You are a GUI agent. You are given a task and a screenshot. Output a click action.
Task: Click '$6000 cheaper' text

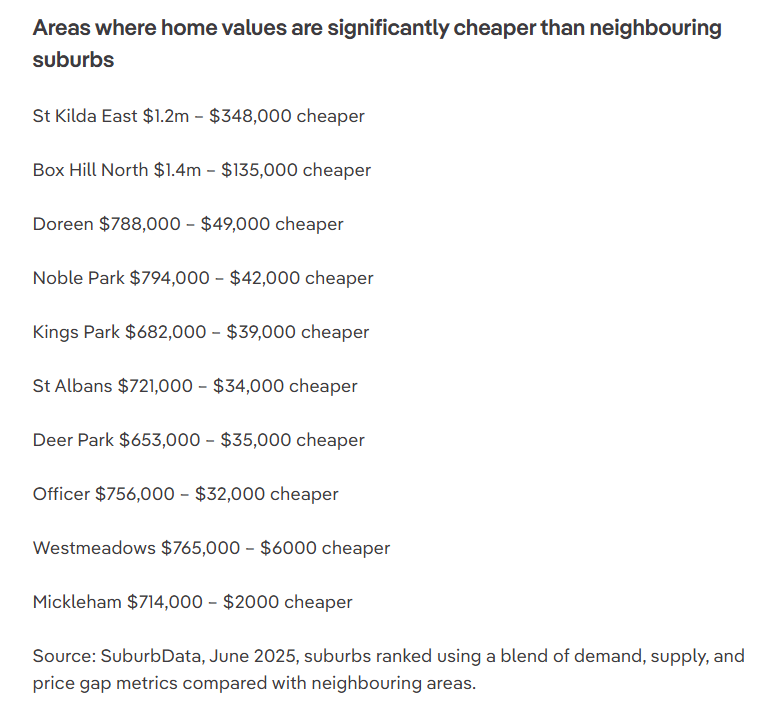click(325, 549)
